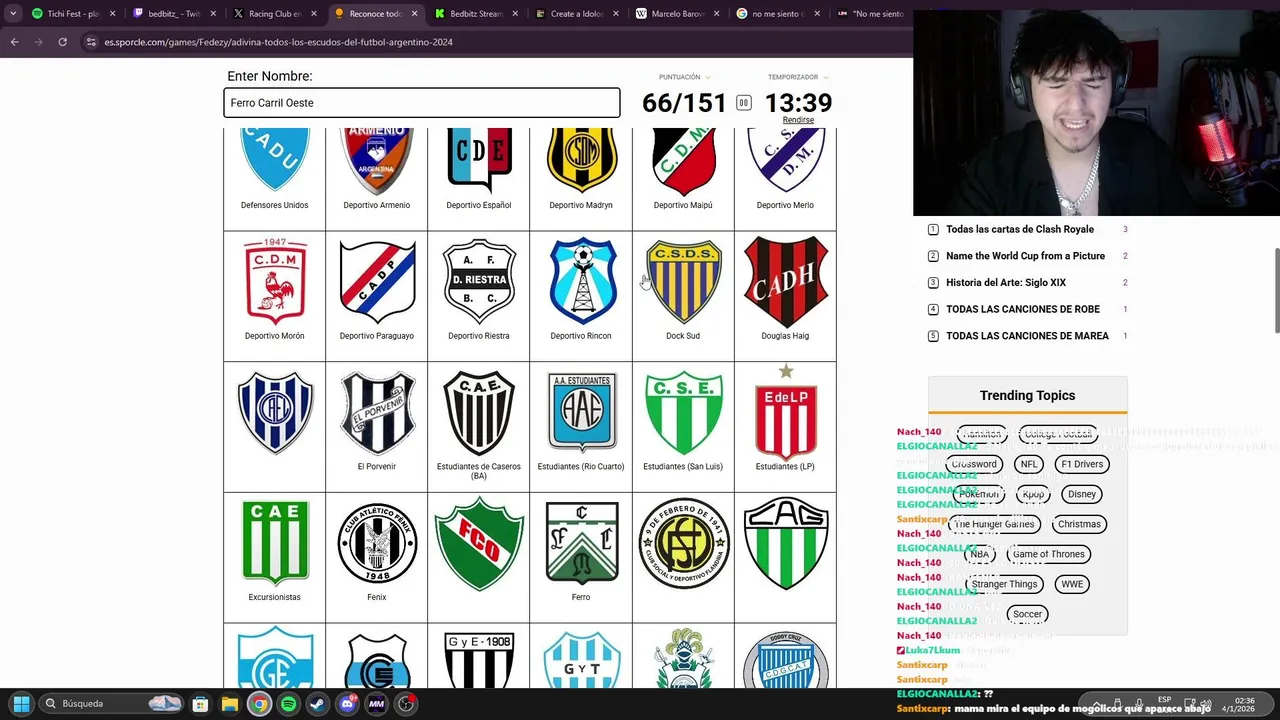Click the El Porvenir crest

(x=377, y=412)
